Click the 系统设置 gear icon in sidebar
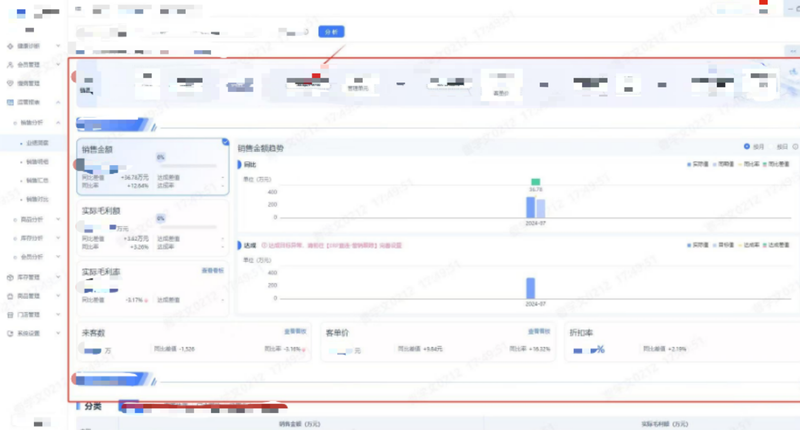Image resolution: width=800 pixels, height=430 pixels. (10, 334)
